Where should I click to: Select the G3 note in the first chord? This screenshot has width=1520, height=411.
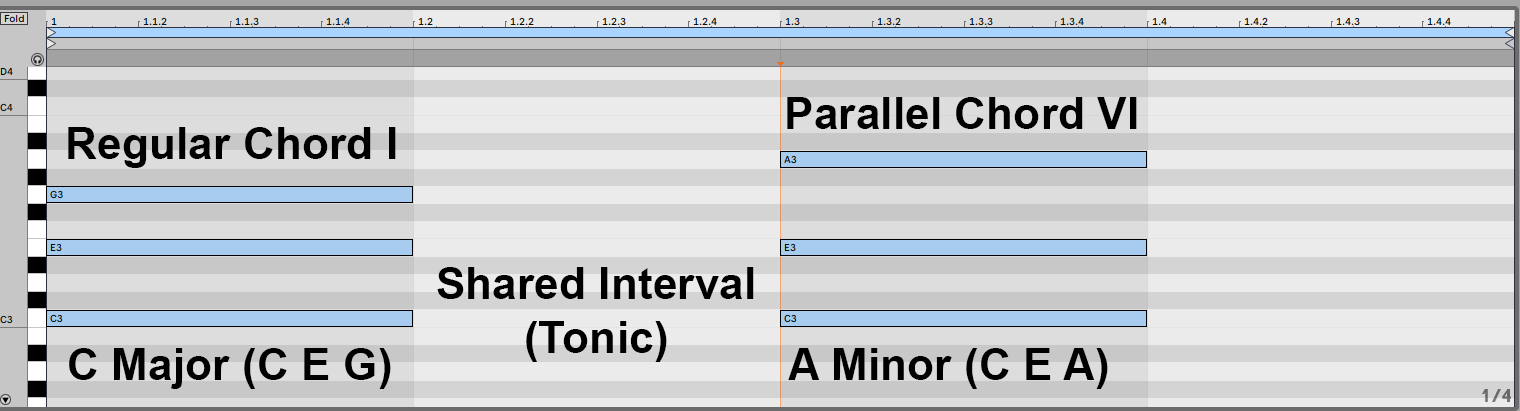(x=230, y=194)
